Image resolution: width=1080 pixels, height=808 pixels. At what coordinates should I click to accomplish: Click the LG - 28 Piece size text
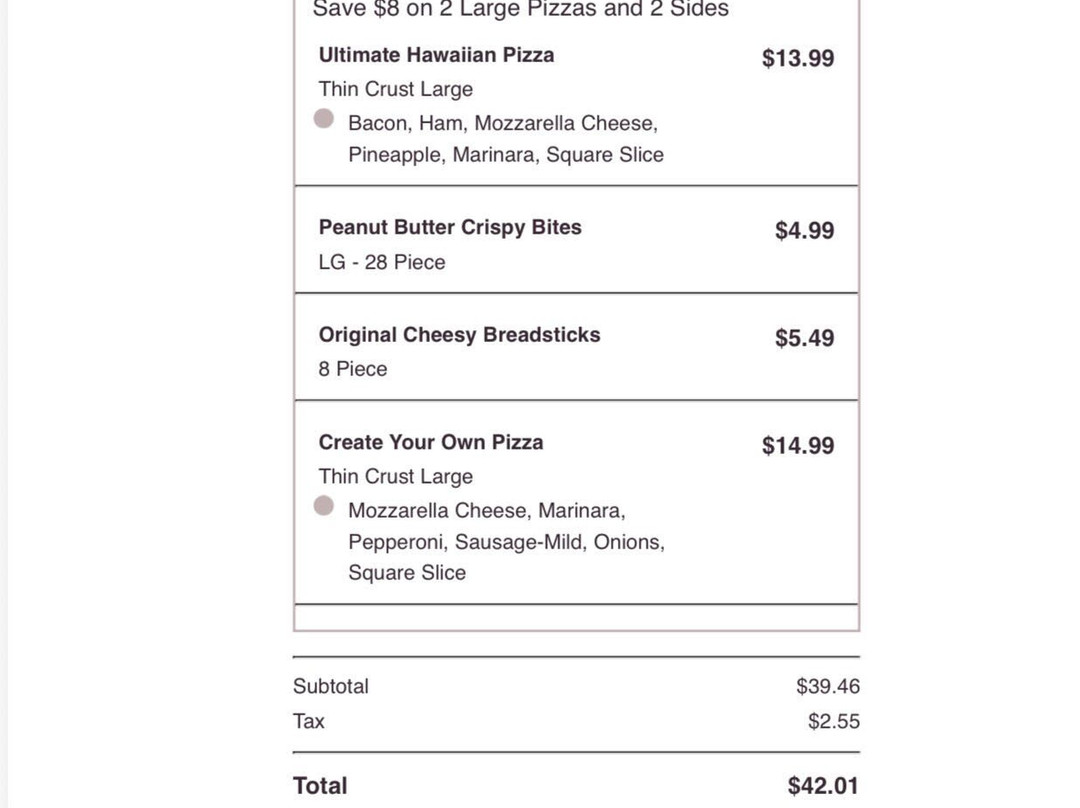click(382, 262)
